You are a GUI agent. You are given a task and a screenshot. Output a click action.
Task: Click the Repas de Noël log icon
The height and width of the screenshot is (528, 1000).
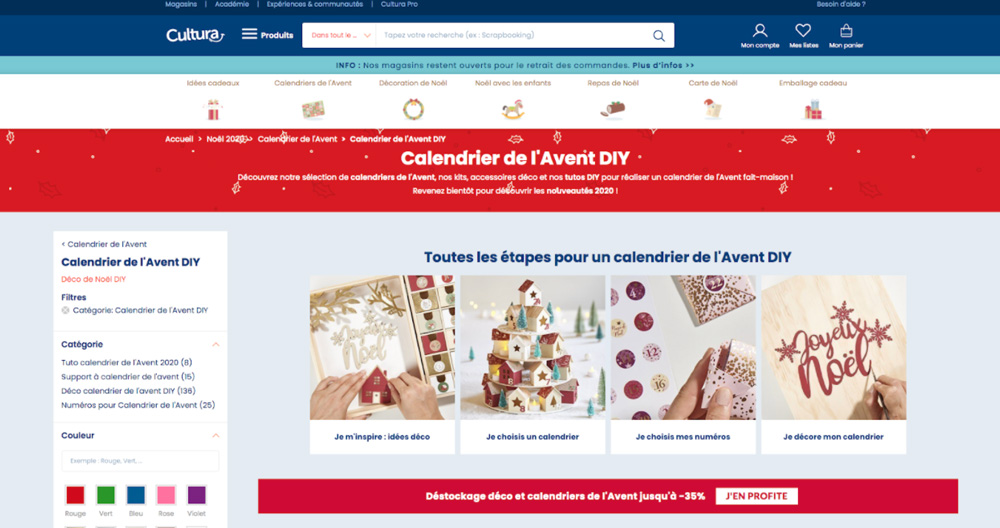(x=613, y=110)
